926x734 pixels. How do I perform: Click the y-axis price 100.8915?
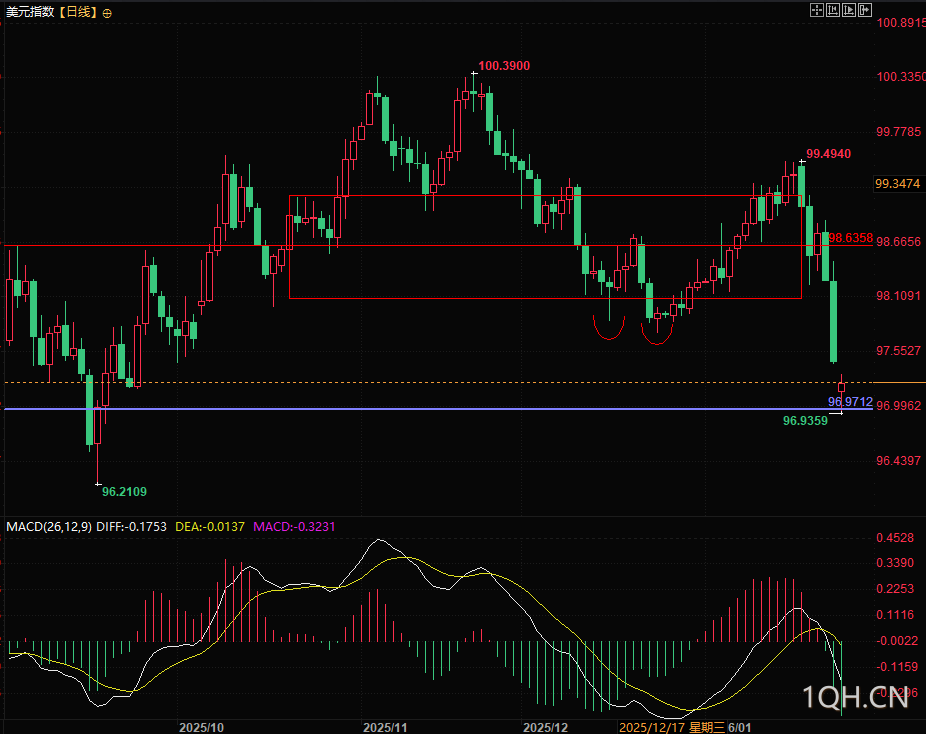901,22
